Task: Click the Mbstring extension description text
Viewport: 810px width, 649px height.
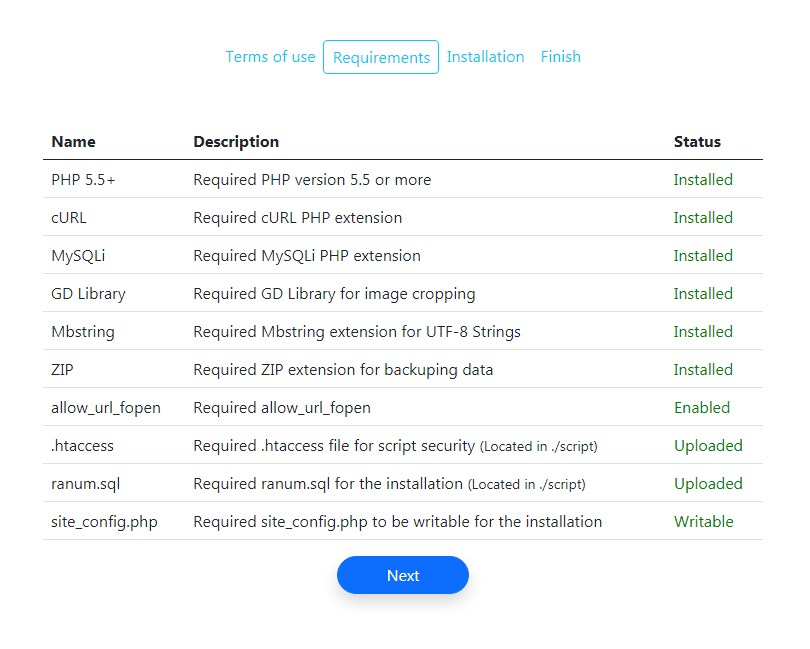Action: (x=356, y=332)
